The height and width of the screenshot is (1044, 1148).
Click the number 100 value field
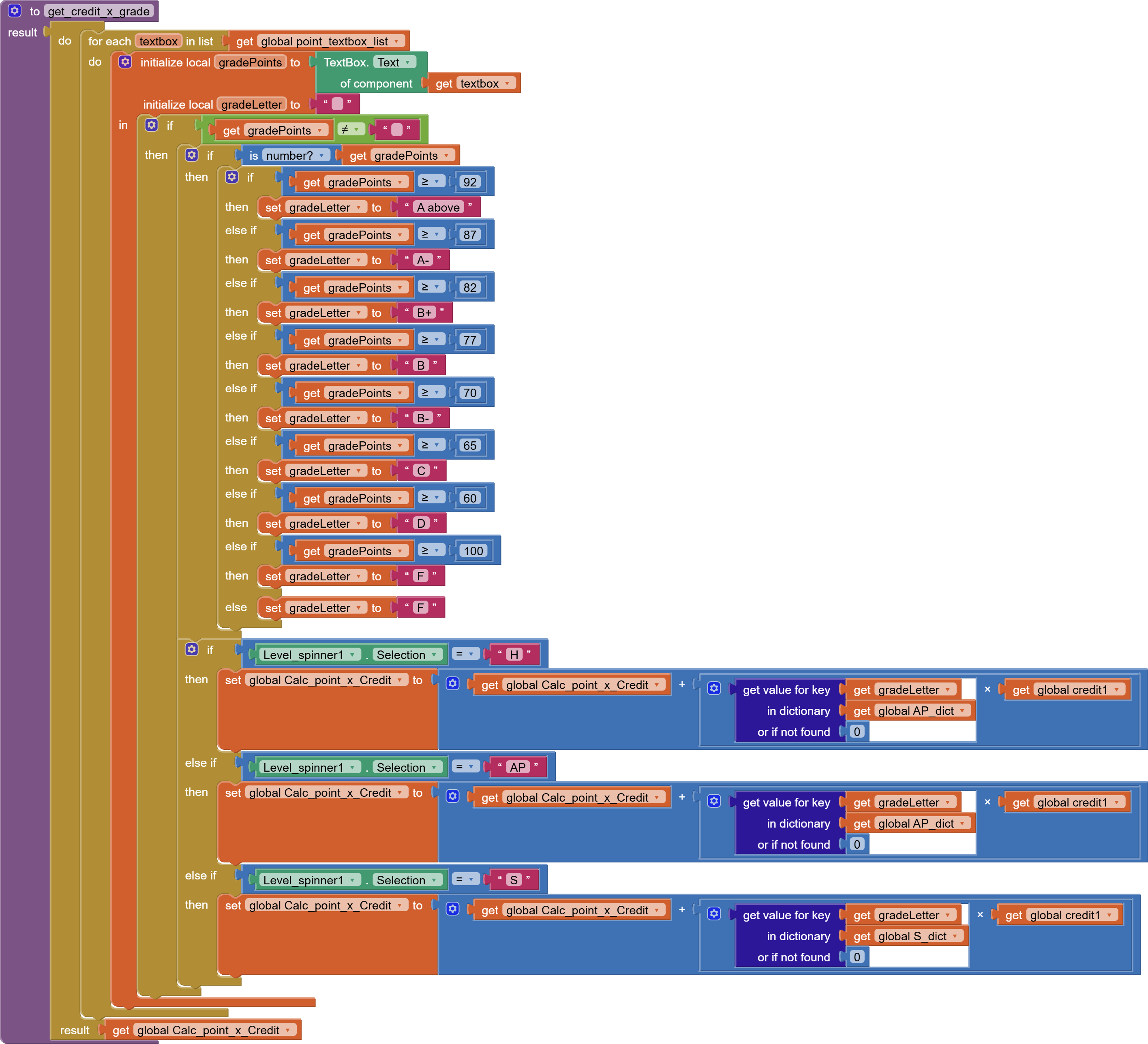473,551
